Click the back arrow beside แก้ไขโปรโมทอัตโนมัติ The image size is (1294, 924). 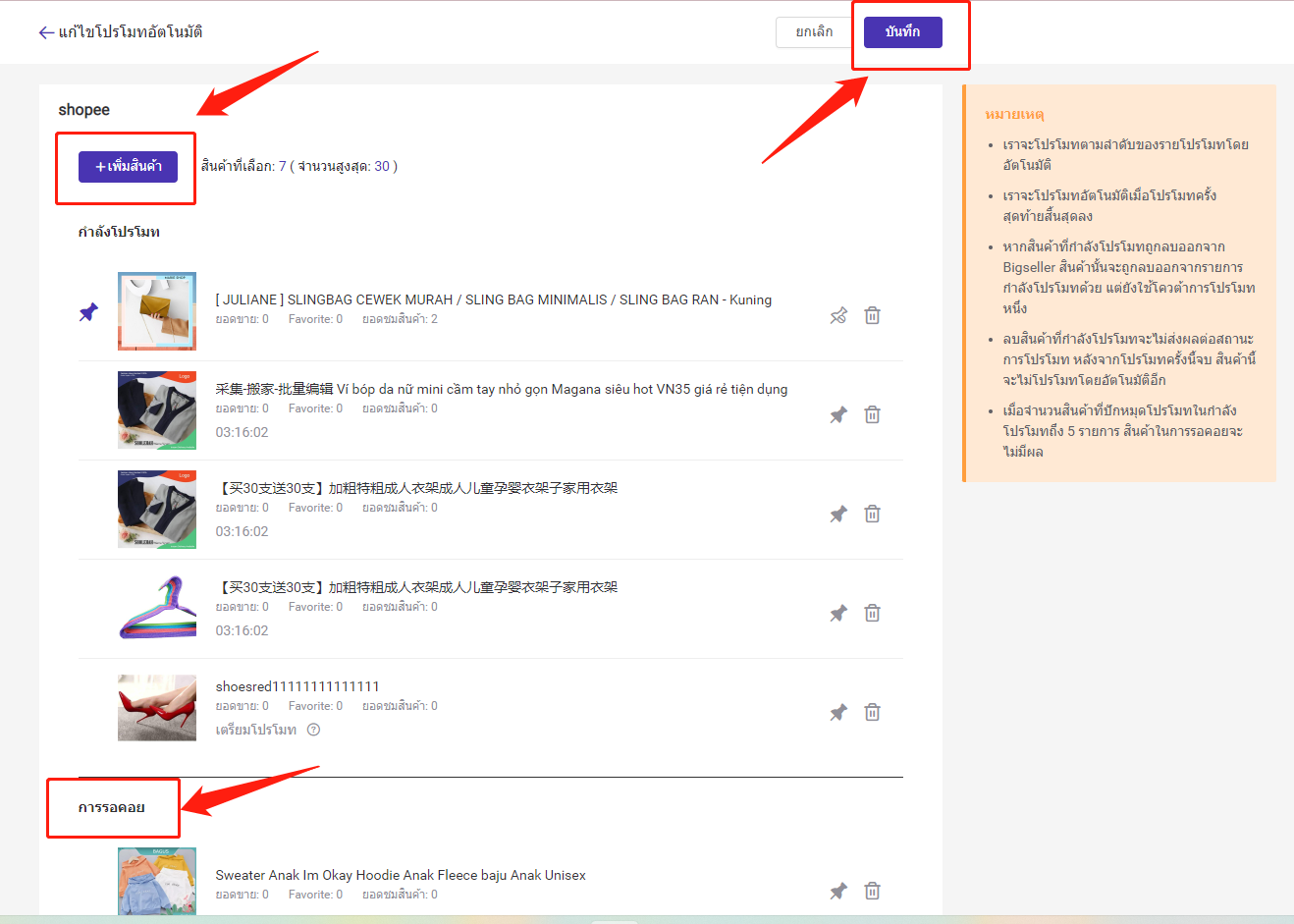(x=45, y=32)
